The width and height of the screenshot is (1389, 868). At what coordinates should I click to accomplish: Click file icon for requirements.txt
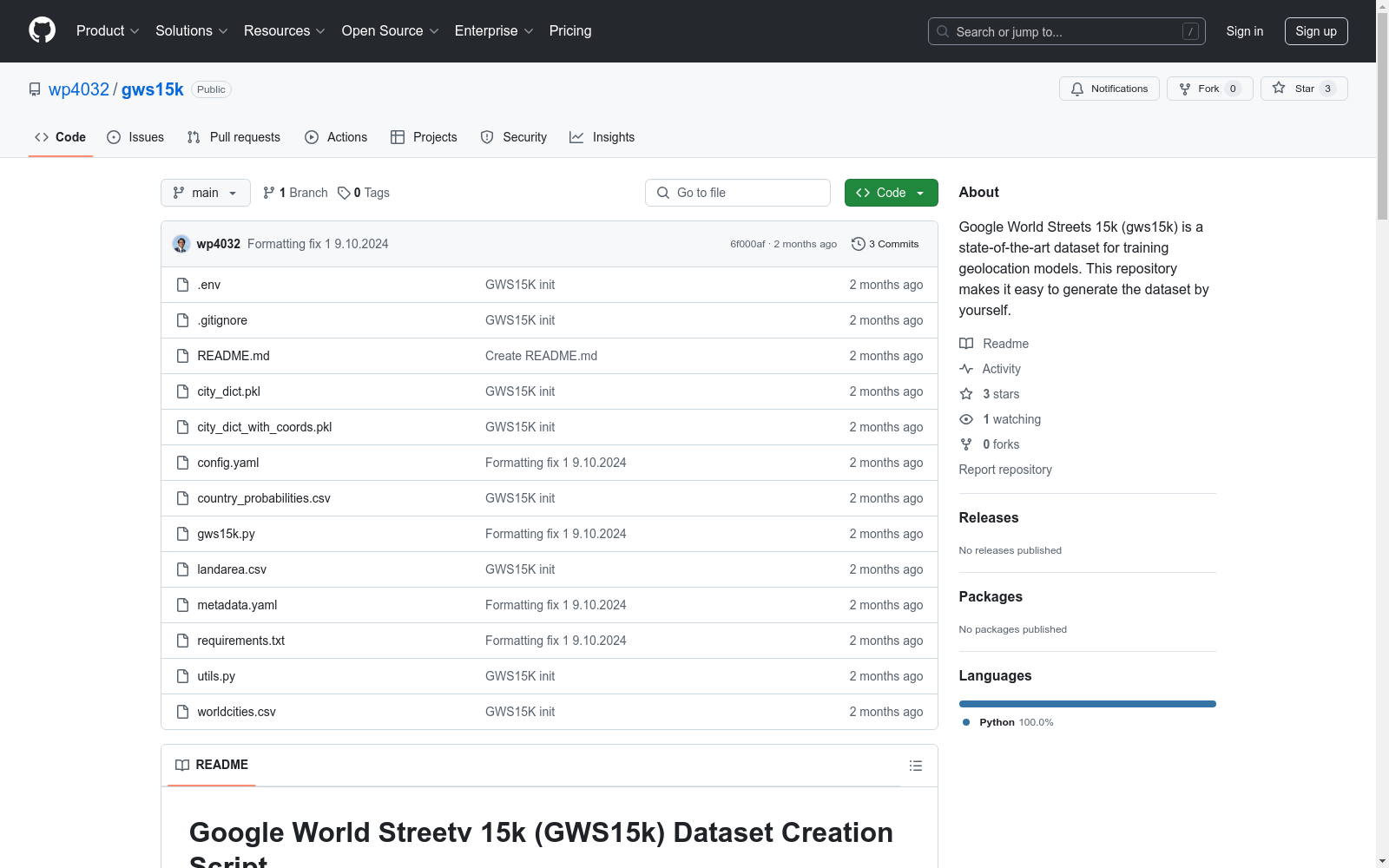coord(182,641)
